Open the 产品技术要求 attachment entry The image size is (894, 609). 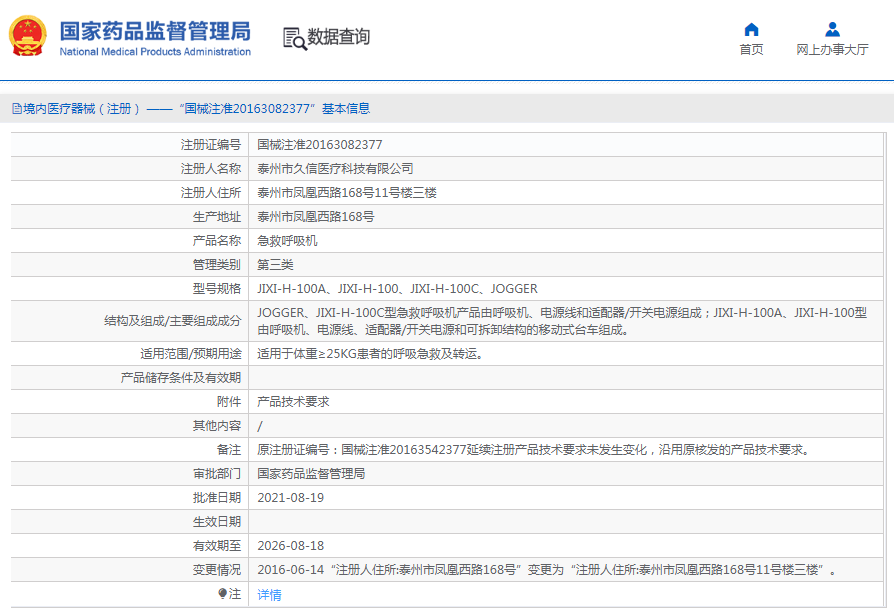coord(293,401)
